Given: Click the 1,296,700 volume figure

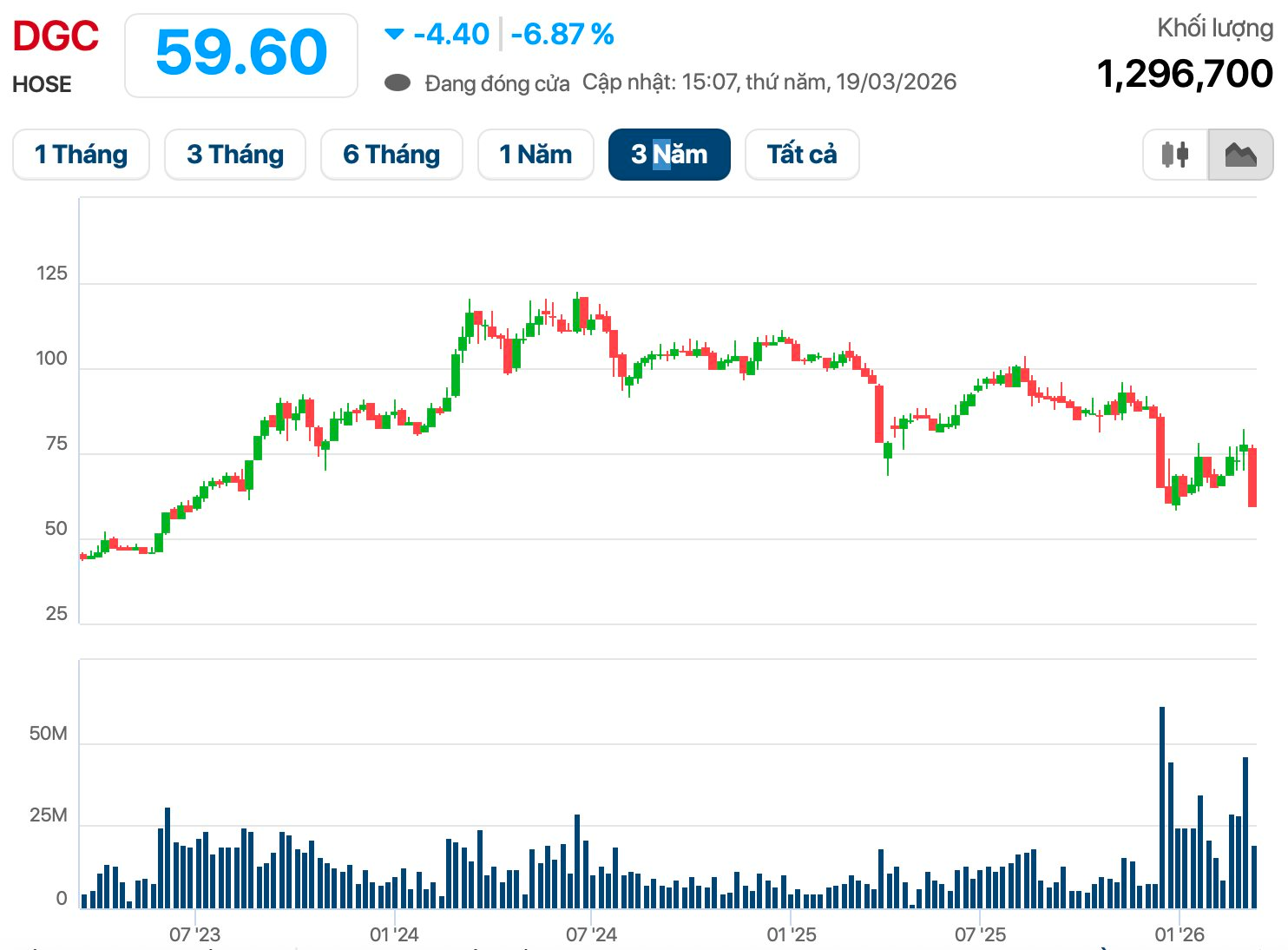Looking at the screenshot, I should pyautogui.click(x=1185, y=74).
